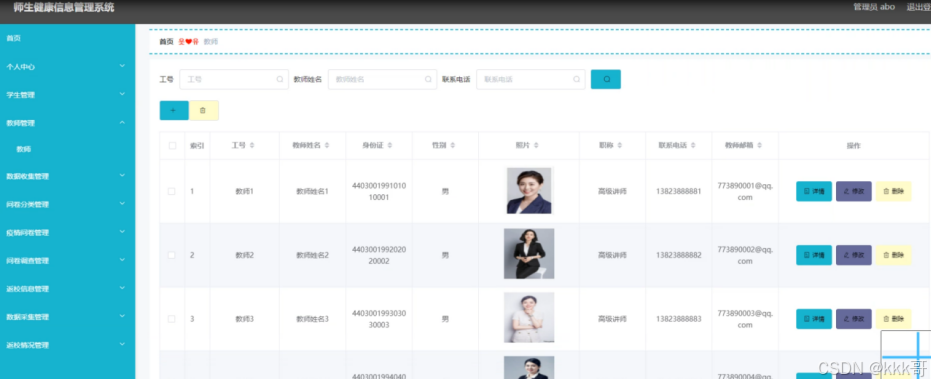Viewport: 931px width, 384px height.
Task: Collapse the 教师管理 sidebar menu chevron
Action: pos(122,122)
